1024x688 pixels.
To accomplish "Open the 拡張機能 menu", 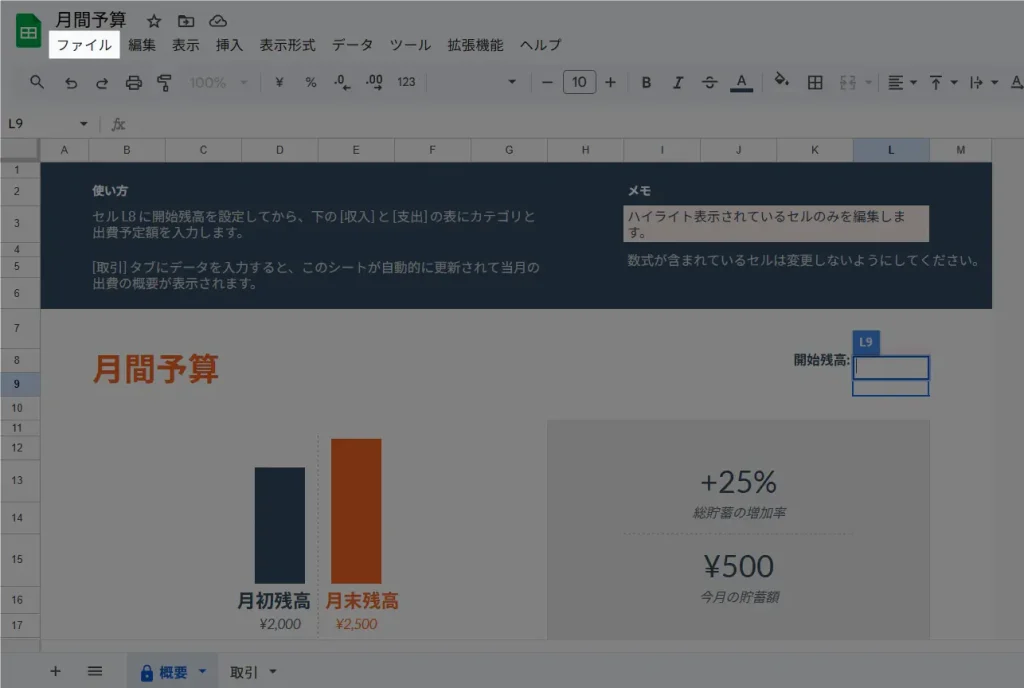I will [475, 45].
